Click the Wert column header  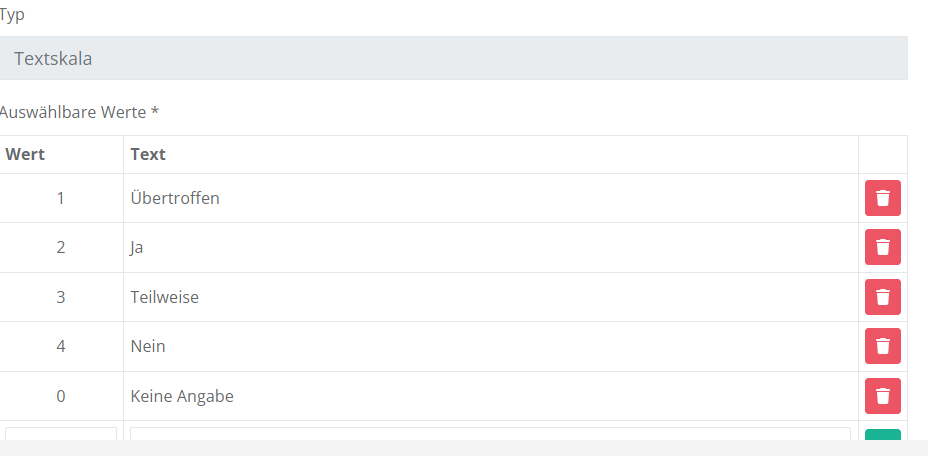[25, 154]
